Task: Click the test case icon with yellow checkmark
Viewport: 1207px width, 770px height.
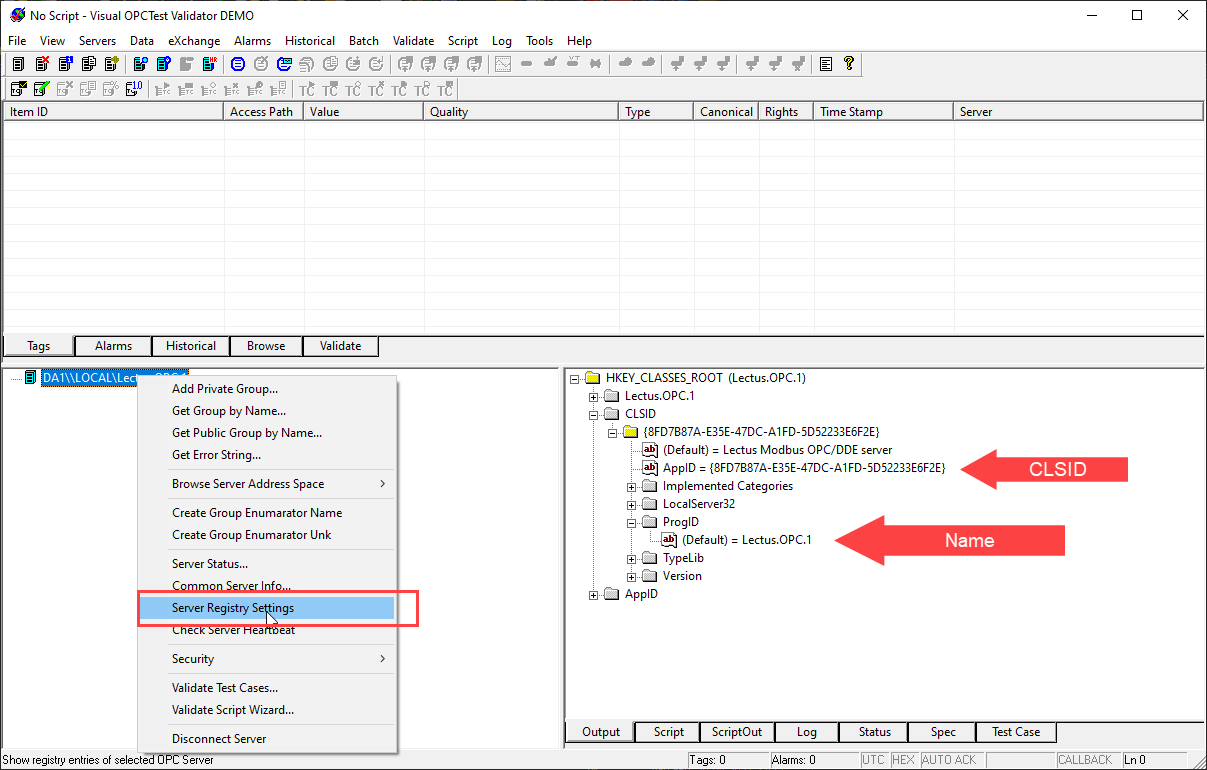Action: point(18,89)
